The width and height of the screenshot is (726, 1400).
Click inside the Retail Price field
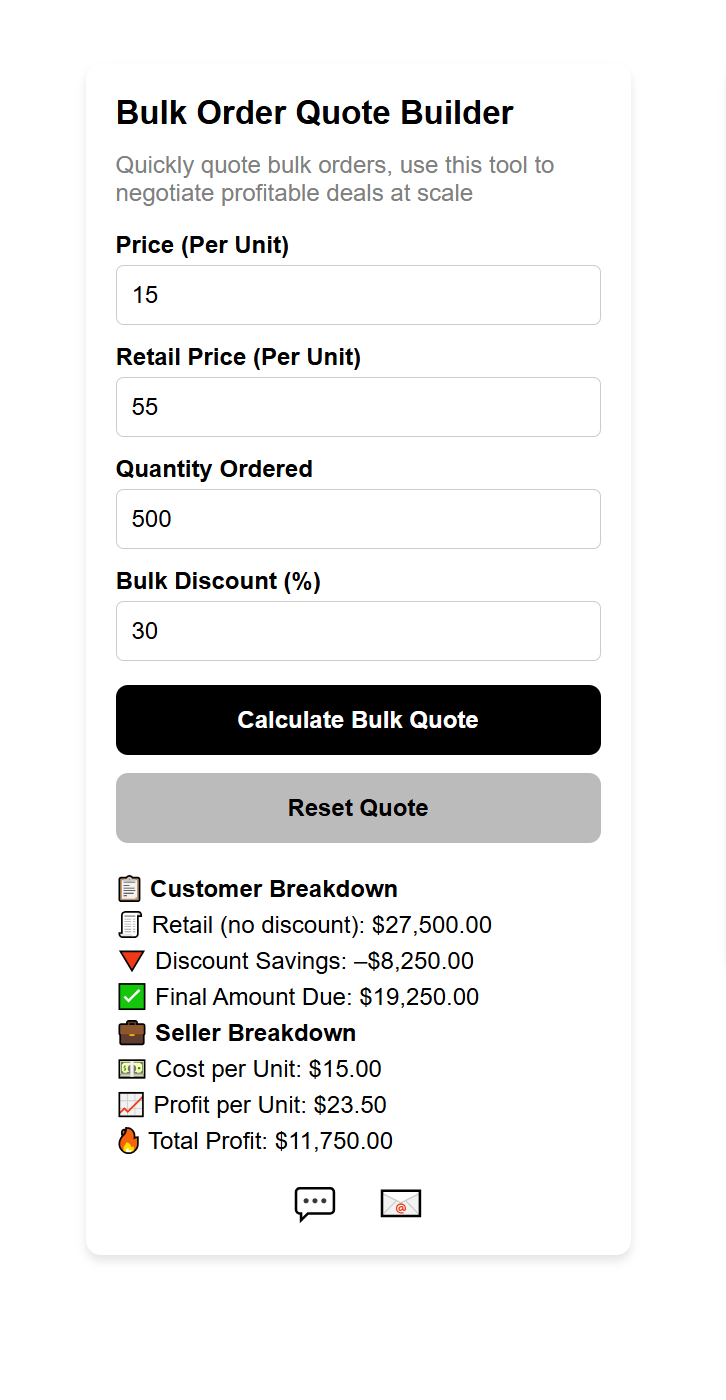pos(358,406)
